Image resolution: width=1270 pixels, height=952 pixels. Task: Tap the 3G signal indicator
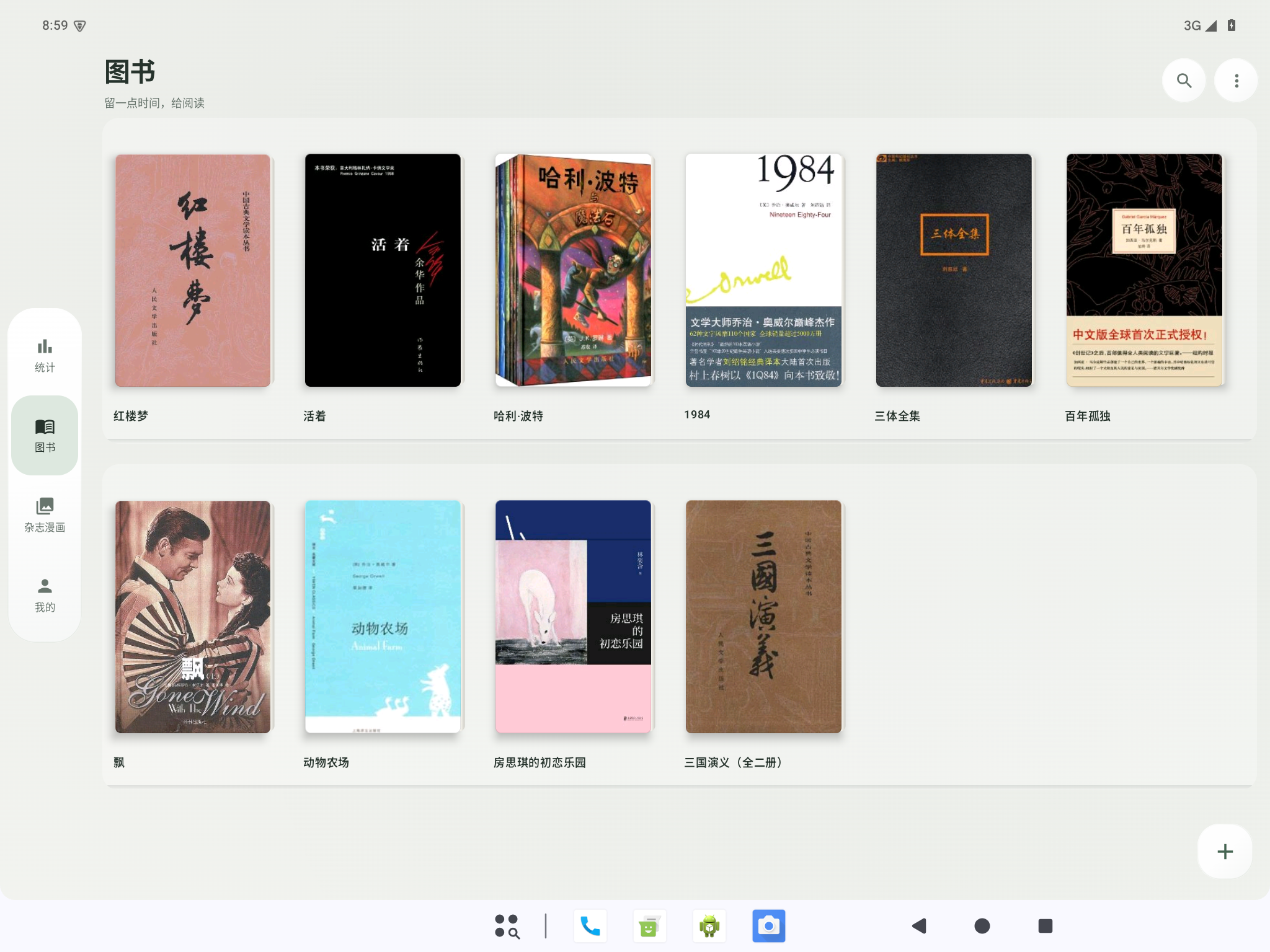pyautogui.click(x=1200, y=25)
